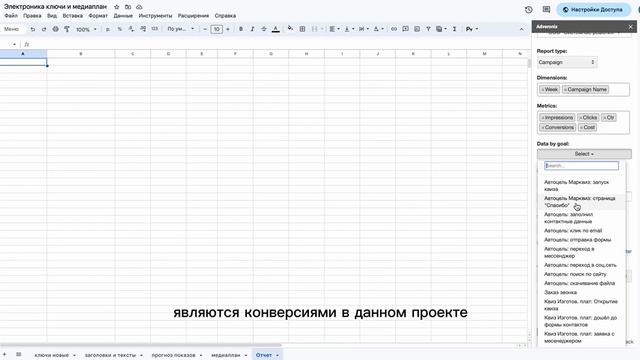Open Меню search box in toolbar
Screen dimensions: 640x360
coord(11,29)
